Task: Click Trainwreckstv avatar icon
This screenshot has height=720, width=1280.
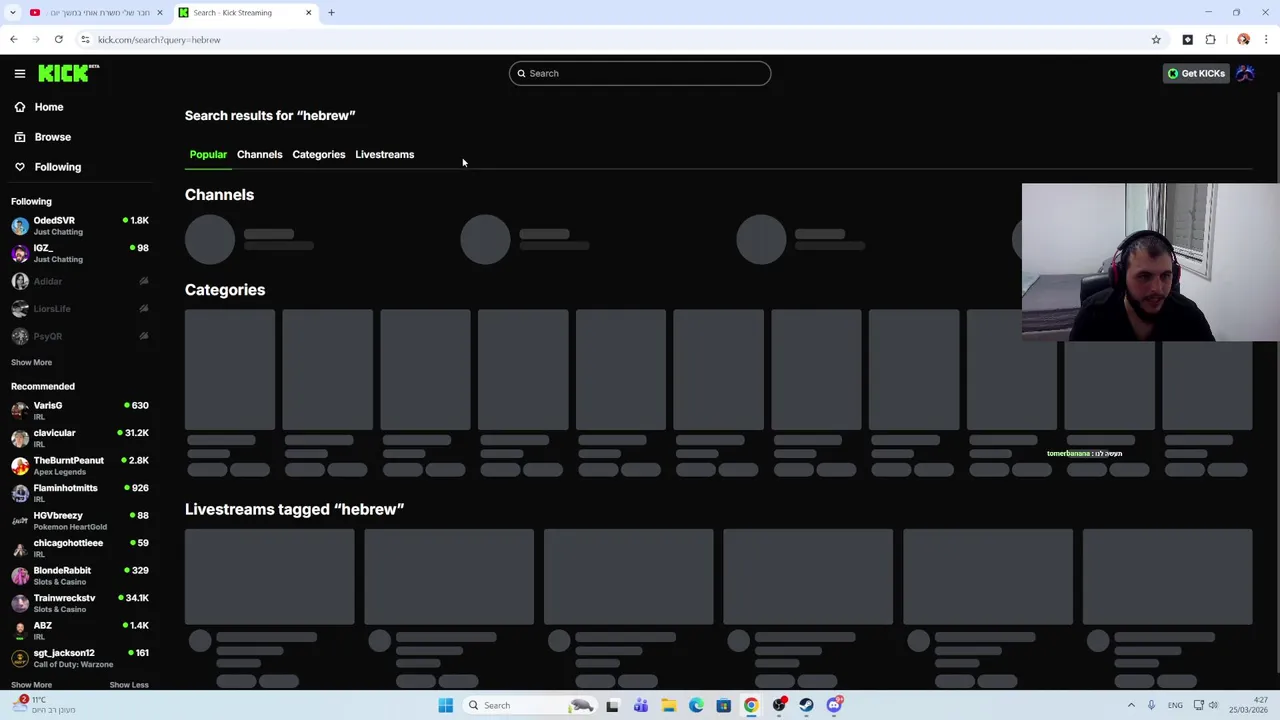Action: (20, 603)
